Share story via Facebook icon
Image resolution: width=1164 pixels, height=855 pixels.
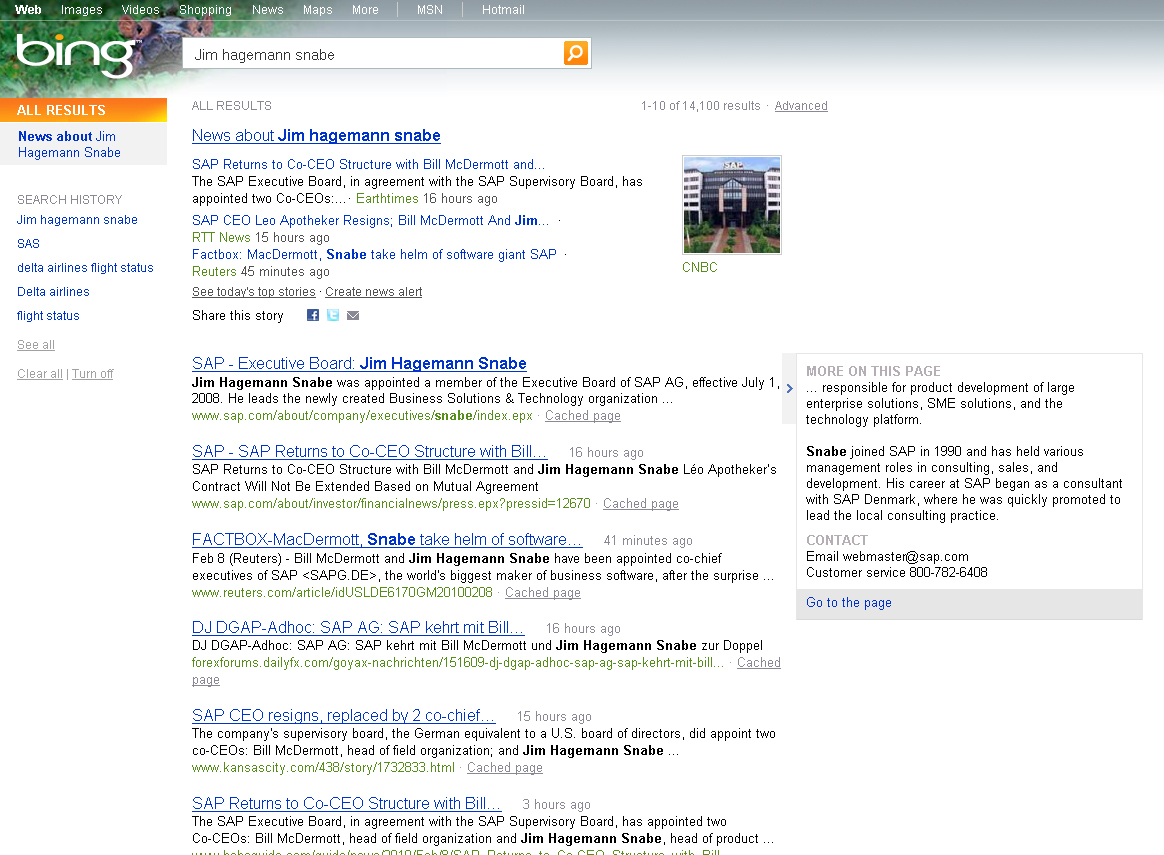pyautogui.click(x=313, y=316)
